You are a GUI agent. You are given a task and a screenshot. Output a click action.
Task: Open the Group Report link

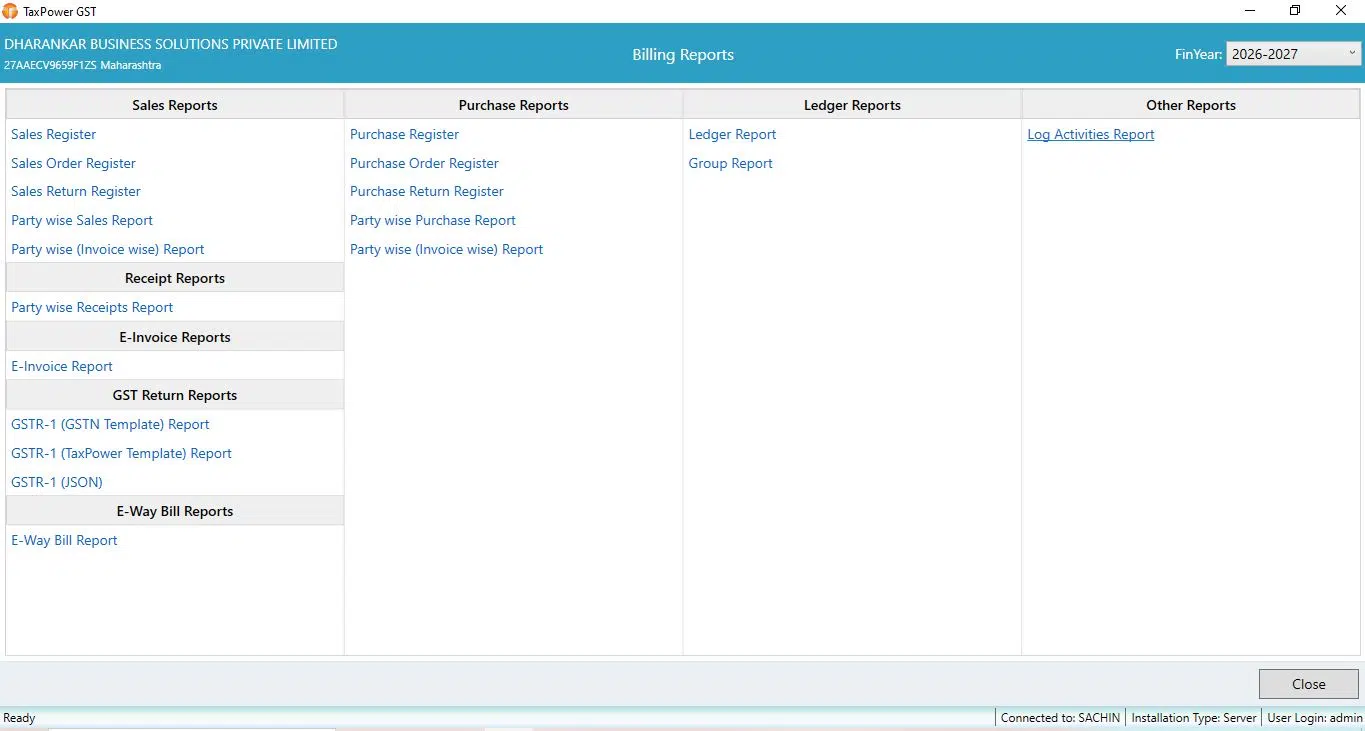730,163
